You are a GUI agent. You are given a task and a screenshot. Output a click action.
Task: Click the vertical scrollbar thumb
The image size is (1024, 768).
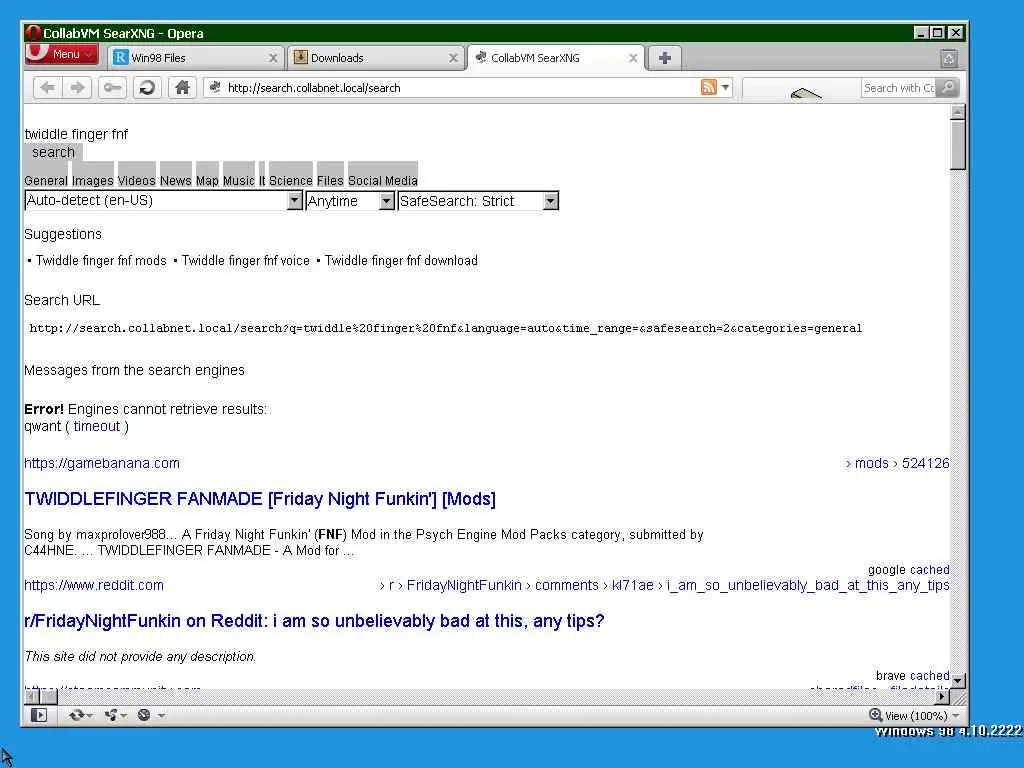coord(957,145)
